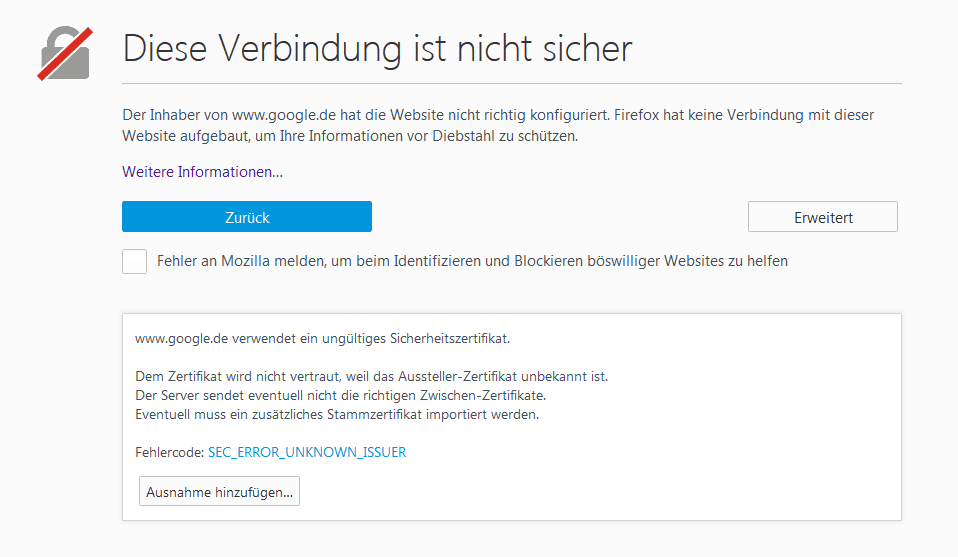
Task: Click paragraph starting 'Der Inhaber von www.google.de'
Action: (x=498, y=125)
